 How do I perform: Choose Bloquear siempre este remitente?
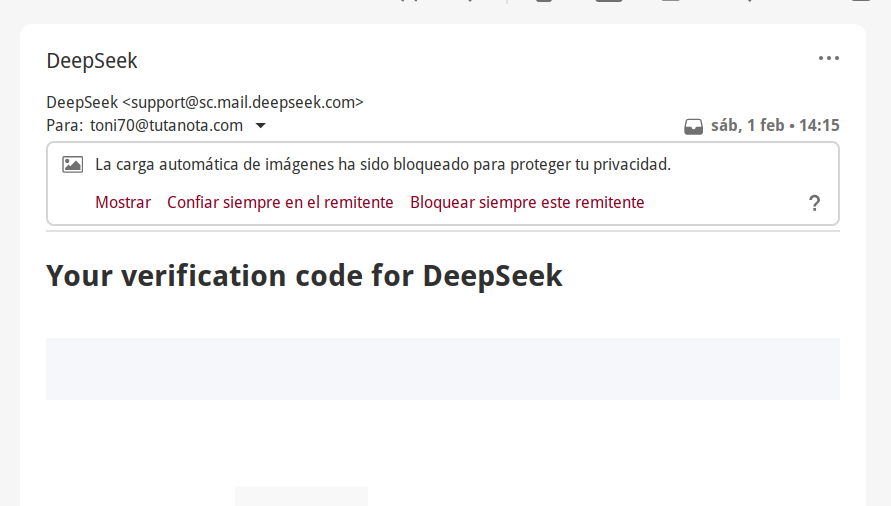[x=527, y=202]
